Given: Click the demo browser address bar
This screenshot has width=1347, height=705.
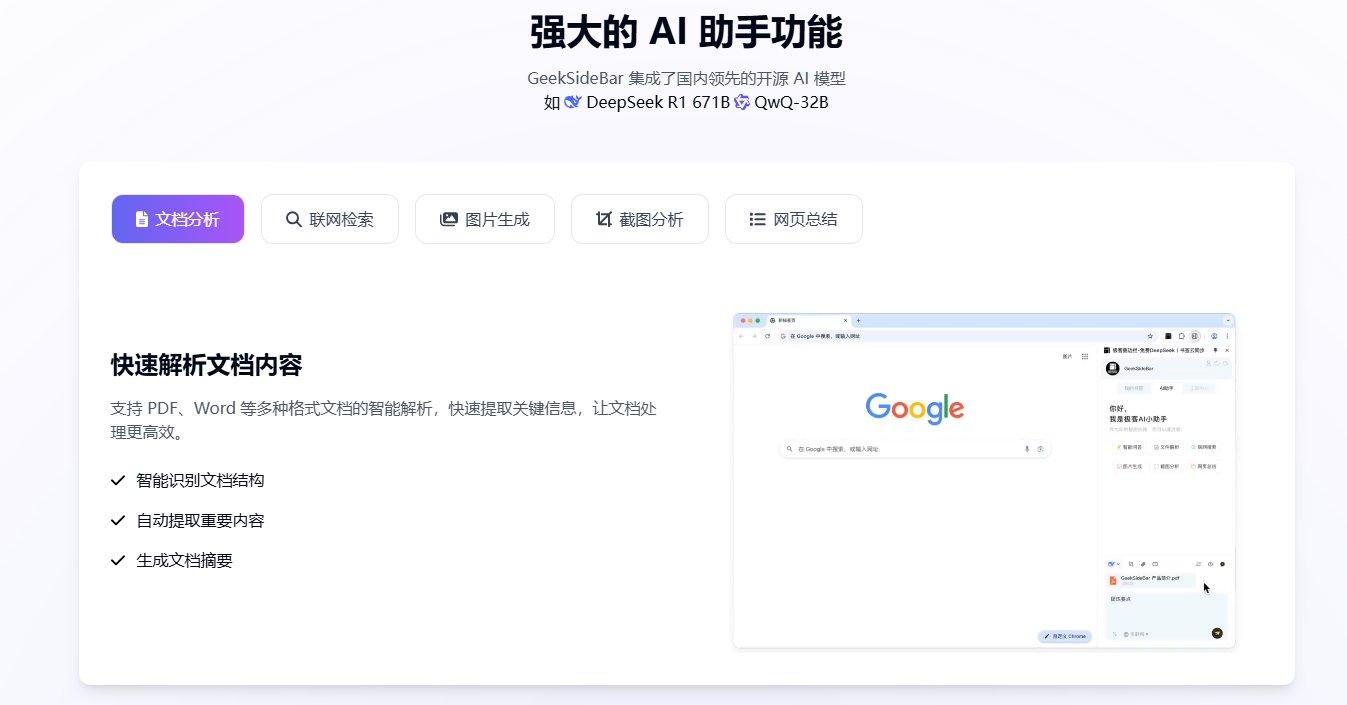Looking at the screenshot, I should [968, 336].
